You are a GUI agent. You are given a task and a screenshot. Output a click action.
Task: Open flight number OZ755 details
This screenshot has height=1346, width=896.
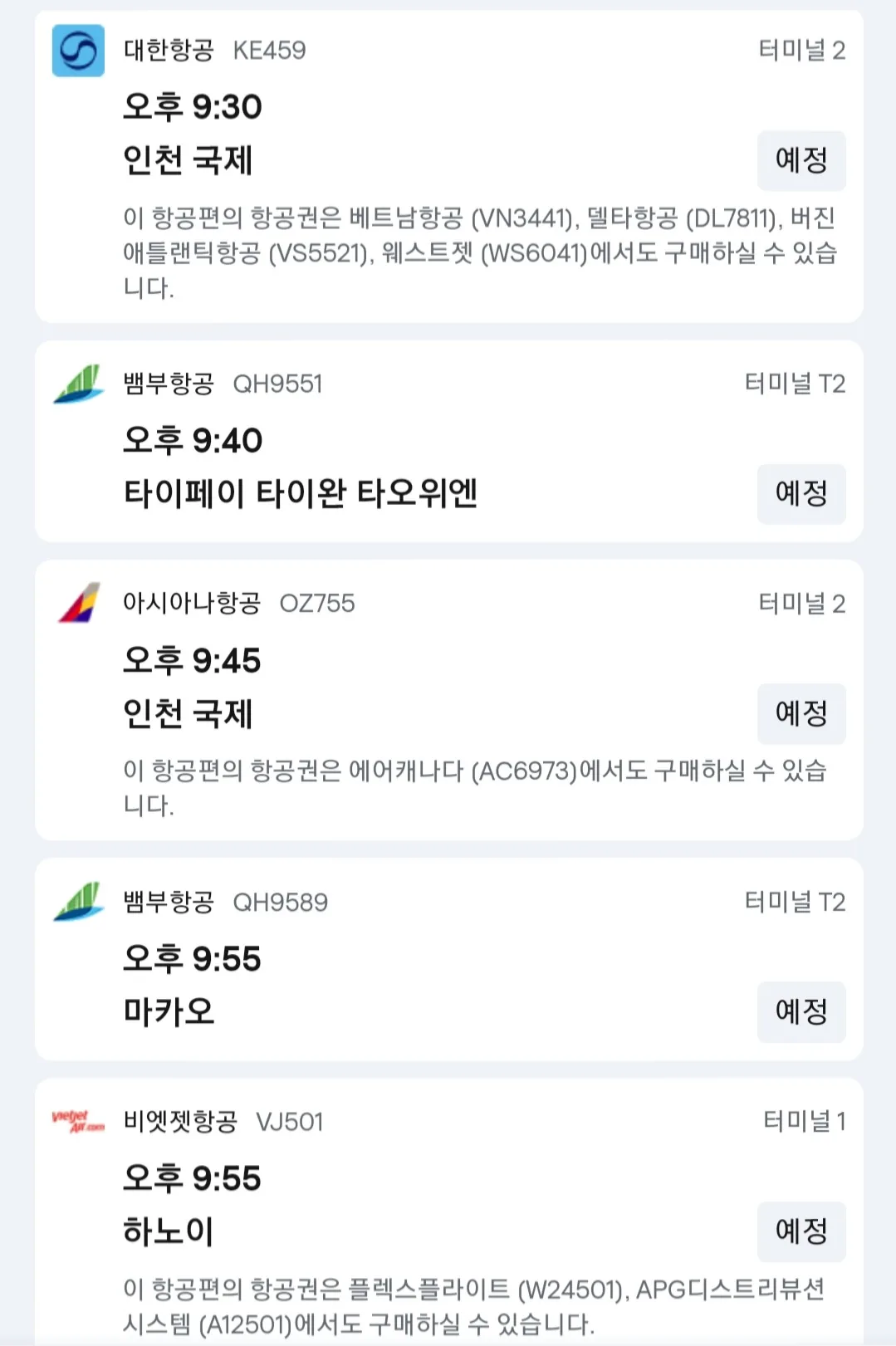[317, 603]
